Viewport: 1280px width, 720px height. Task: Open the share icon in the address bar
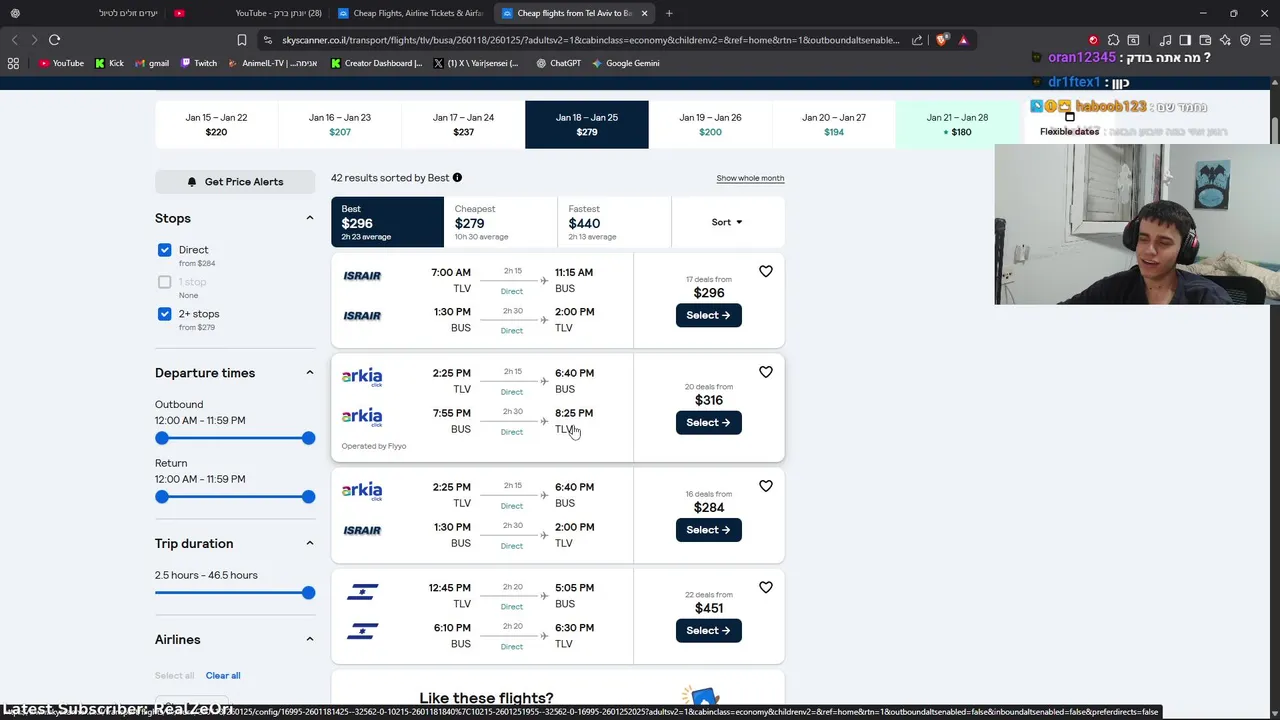coord(917,40)
